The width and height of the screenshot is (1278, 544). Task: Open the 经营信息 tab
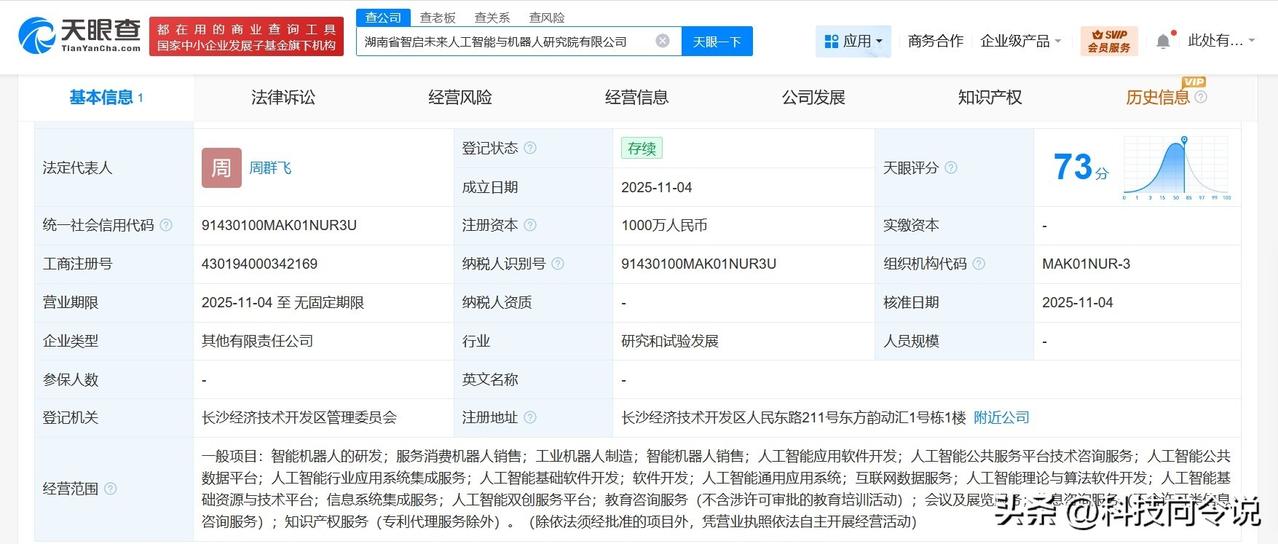[x=637, y=97]
